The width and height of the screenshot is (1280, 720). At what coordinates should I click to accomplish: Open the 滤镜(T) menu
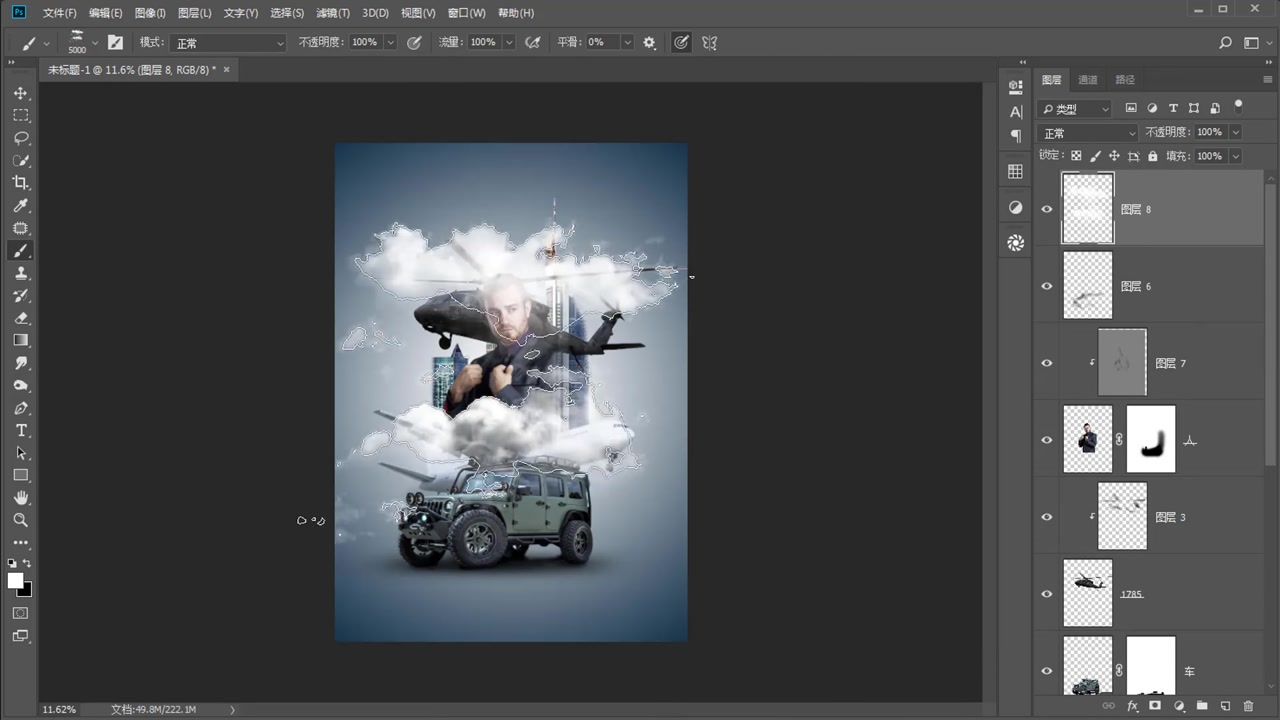[333, 13]
